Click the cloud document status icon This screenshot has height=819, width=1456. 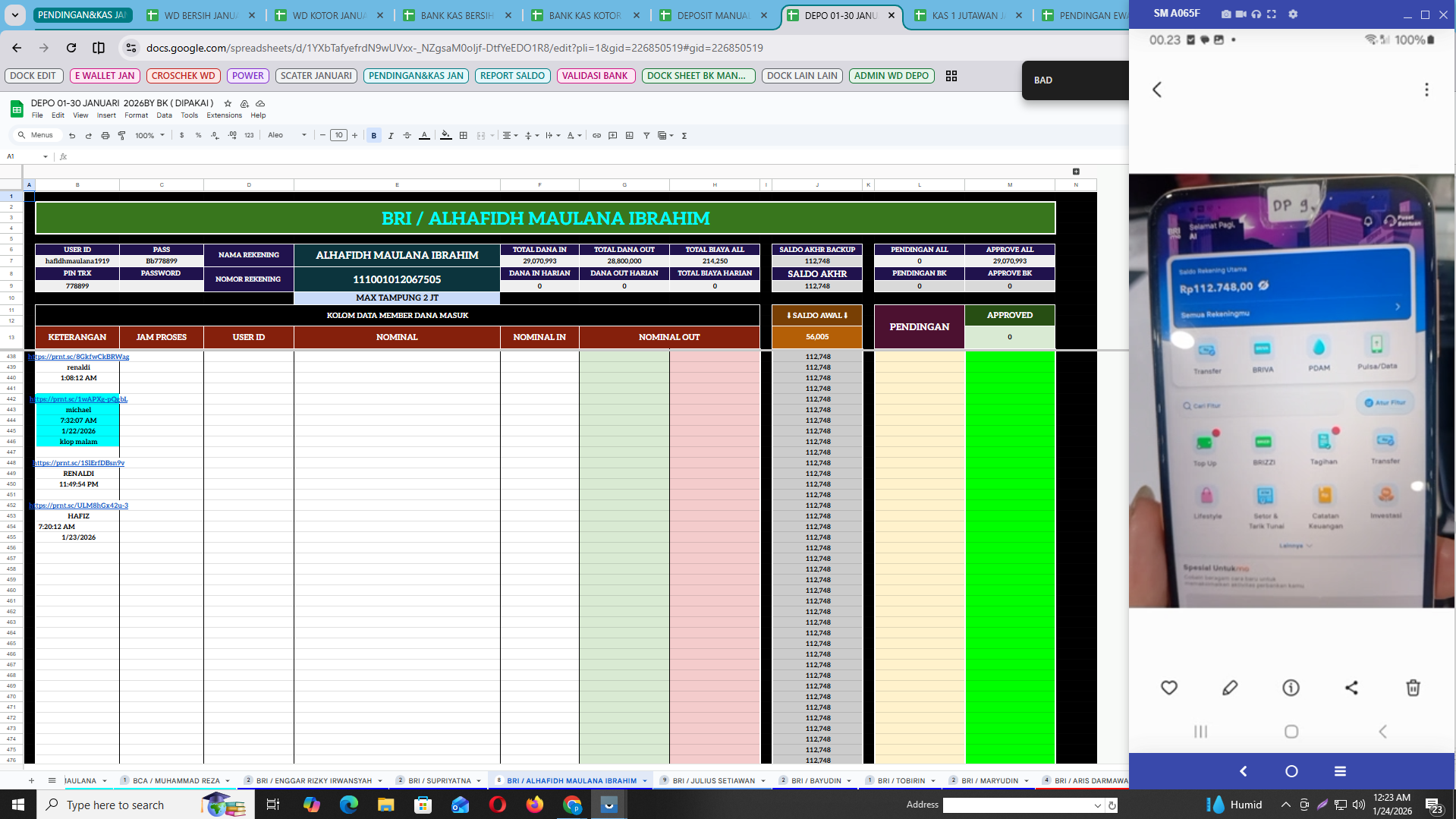pyautogui.click(x=260, y=103)
